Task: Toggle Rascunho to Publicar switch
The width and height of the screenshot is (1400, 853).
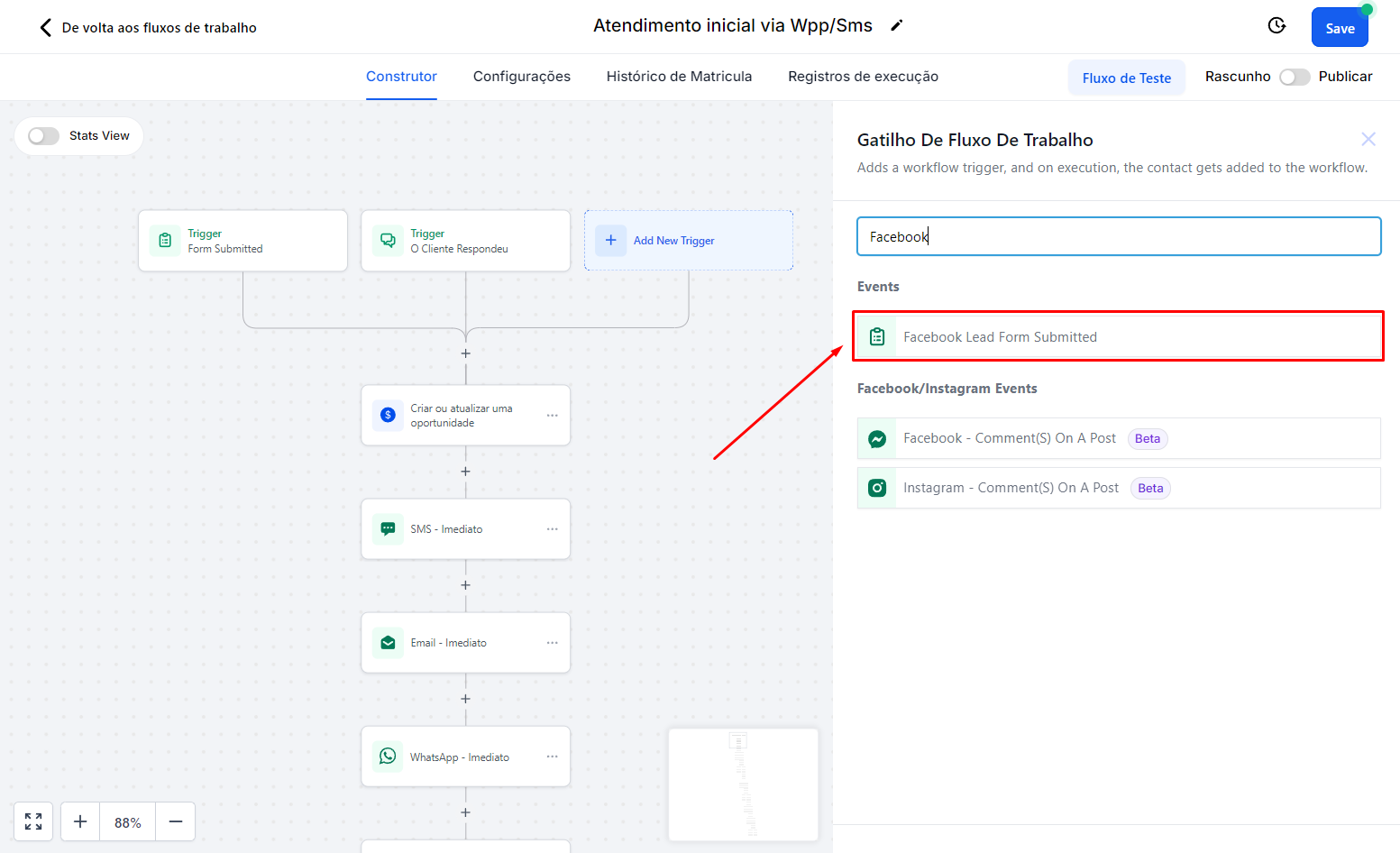Action: click(x=1294, y=78)
